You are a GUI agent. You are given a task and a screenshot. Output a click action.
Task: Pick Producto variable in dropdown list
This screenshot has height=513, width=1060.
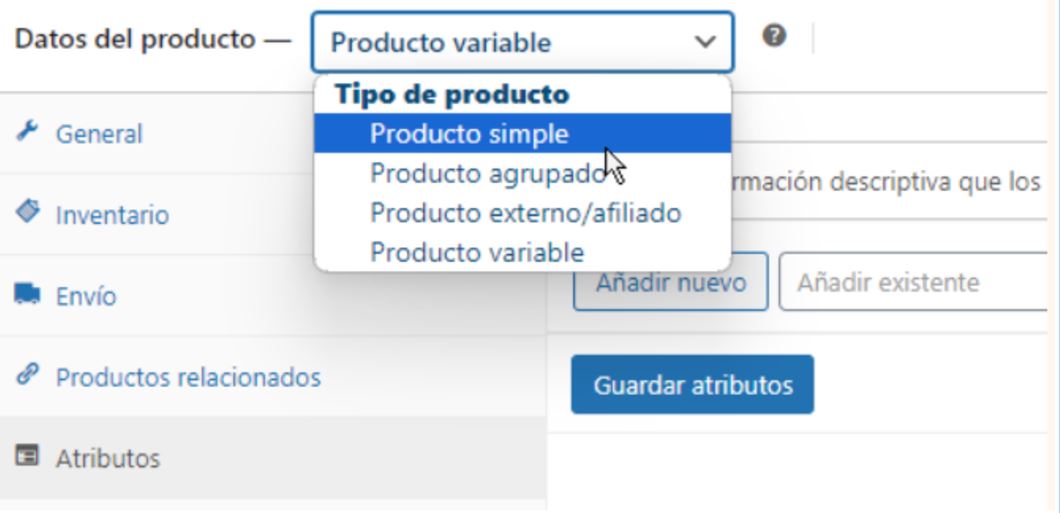click(477, 252)
